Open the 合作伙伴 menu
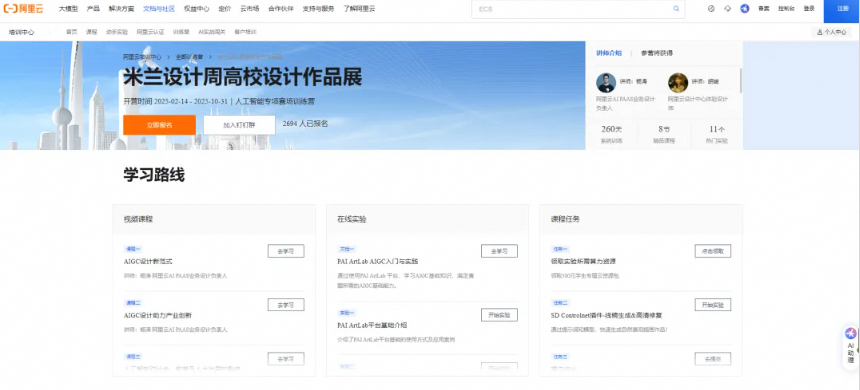 (281, 9)
